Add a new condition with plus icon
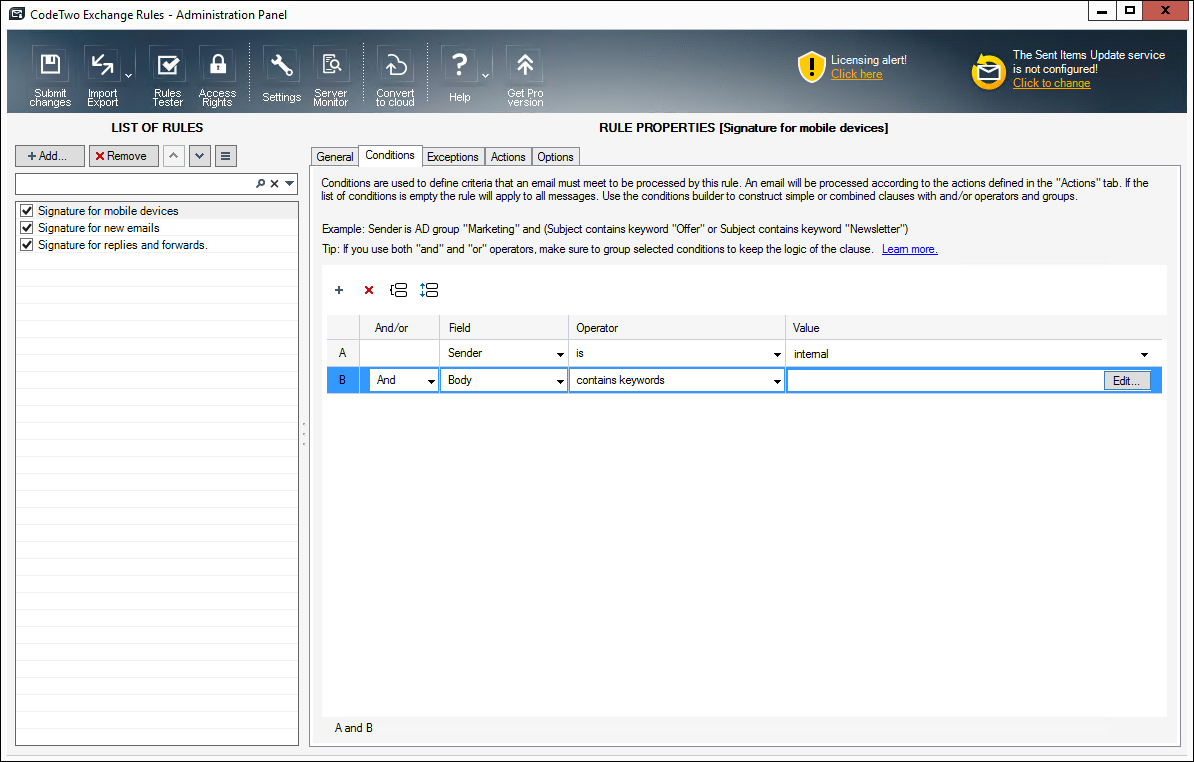Image resolution: width=1194 pixels, height=762 pixels. tap(339, 290)
